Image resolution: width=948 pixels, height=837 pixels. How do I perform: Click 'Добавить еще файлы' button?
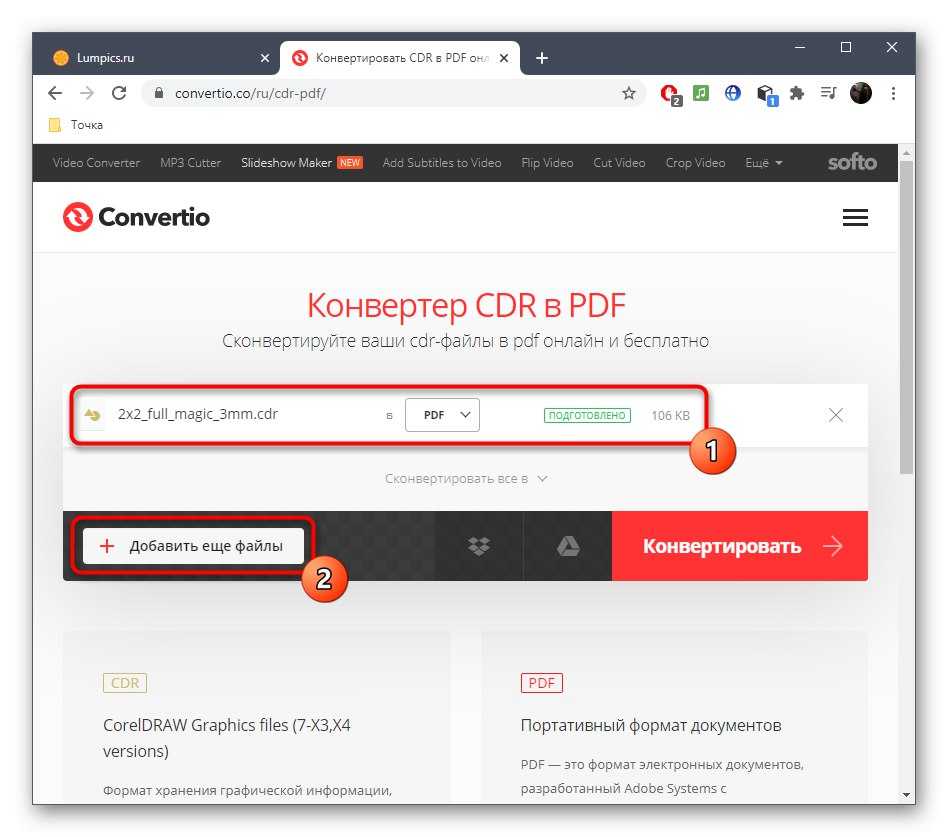pyautogui.click(x=193, y=546)
